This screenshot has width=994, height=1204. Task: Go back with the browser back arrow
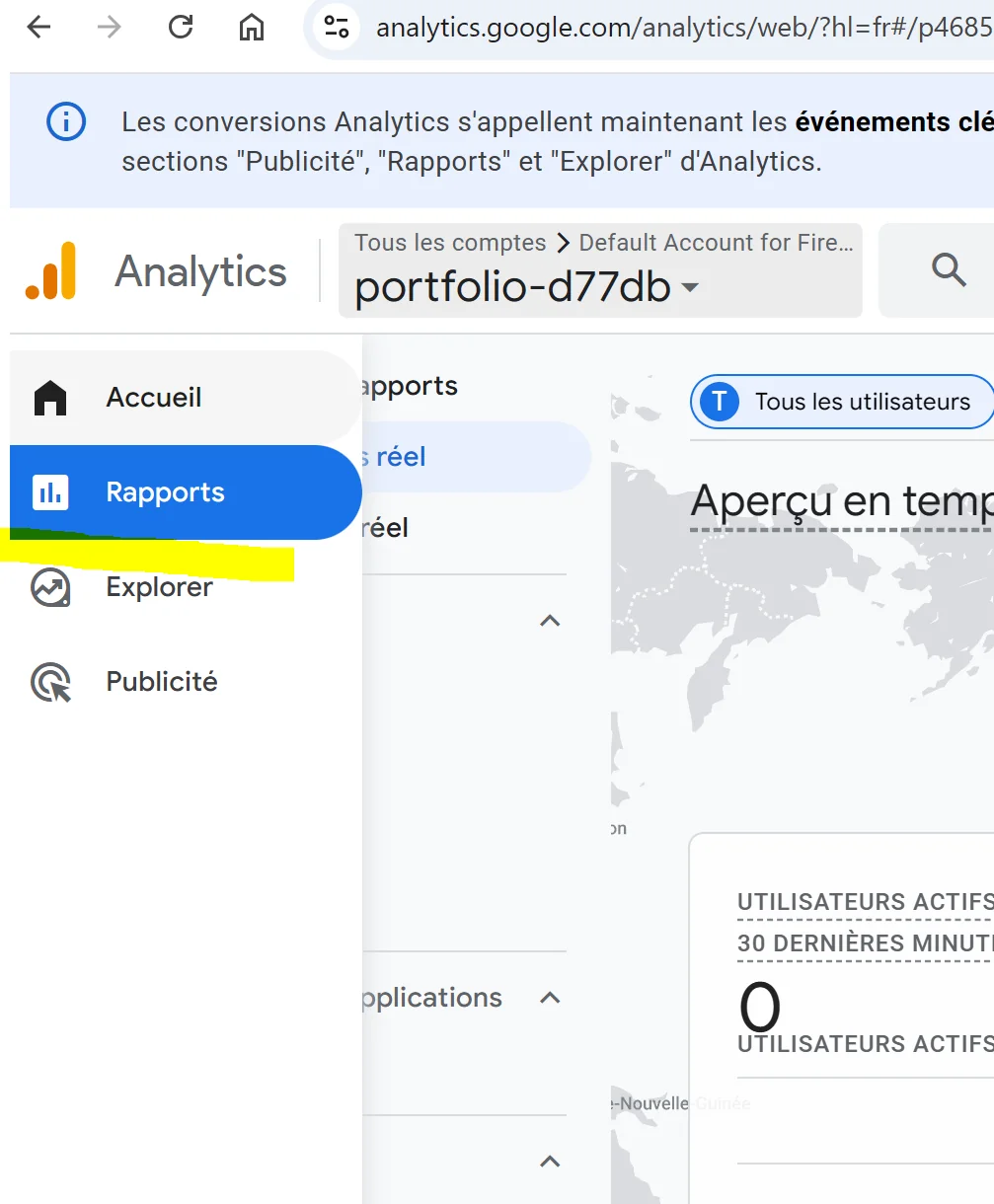point(38,27)
